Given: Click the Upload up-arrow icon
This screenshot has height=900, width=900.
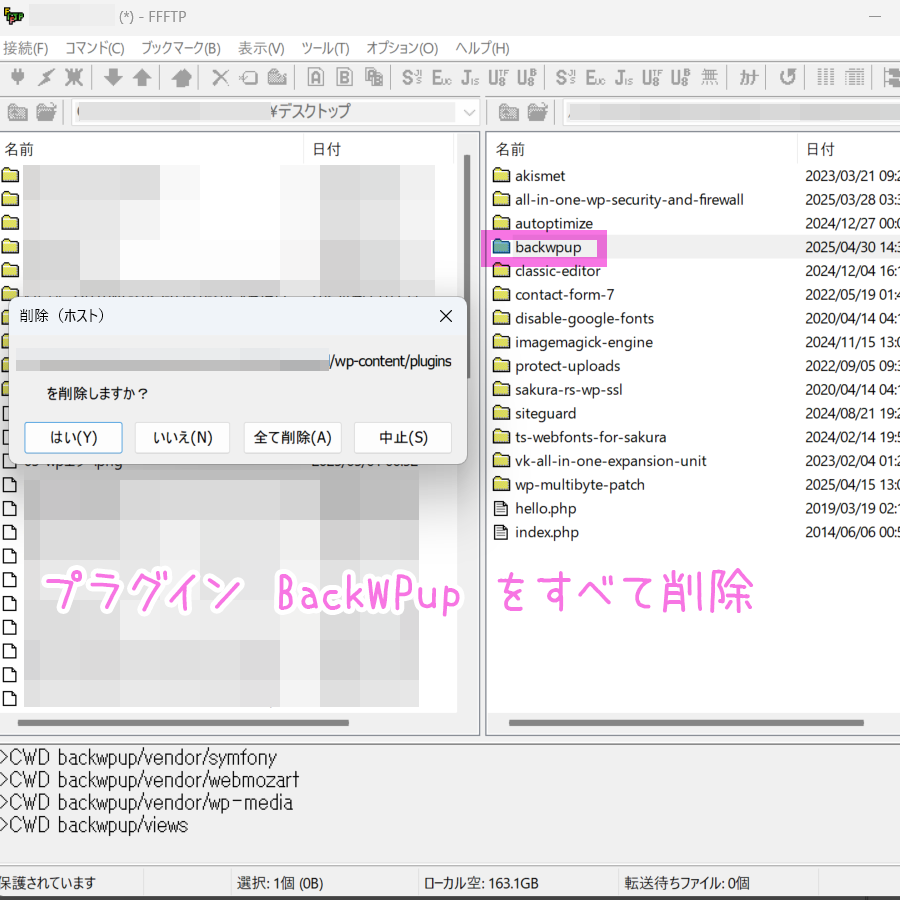Looking at the screenshot, I should [142, 77].
